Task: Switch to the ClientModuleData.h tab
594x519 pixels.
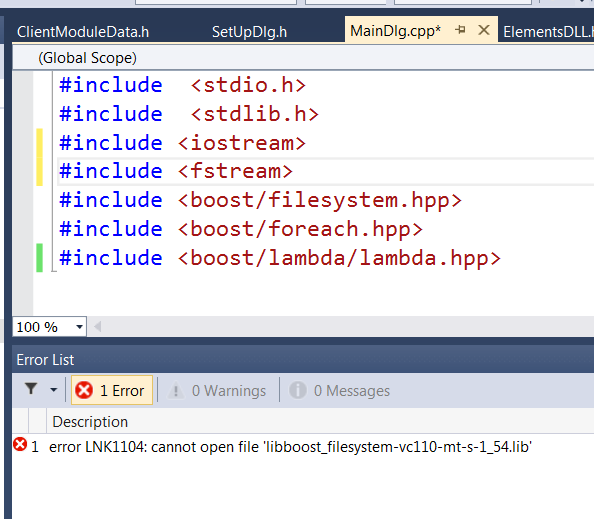Action: pos(83,31)
